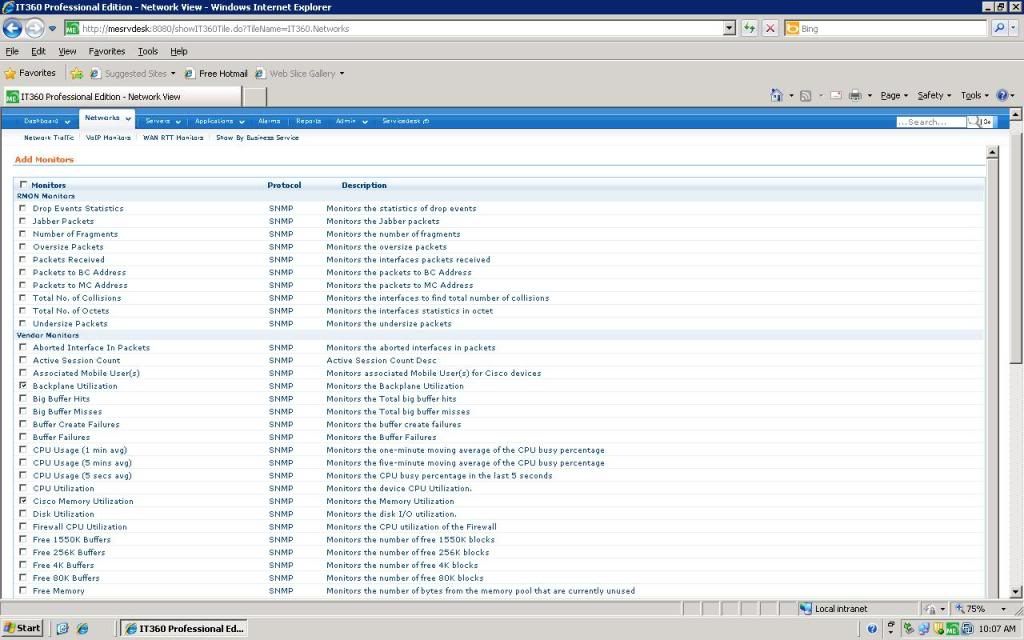
Task: Open the Favorites menu in menu bar
Action: pyautogui.click(x=106, y=51)
